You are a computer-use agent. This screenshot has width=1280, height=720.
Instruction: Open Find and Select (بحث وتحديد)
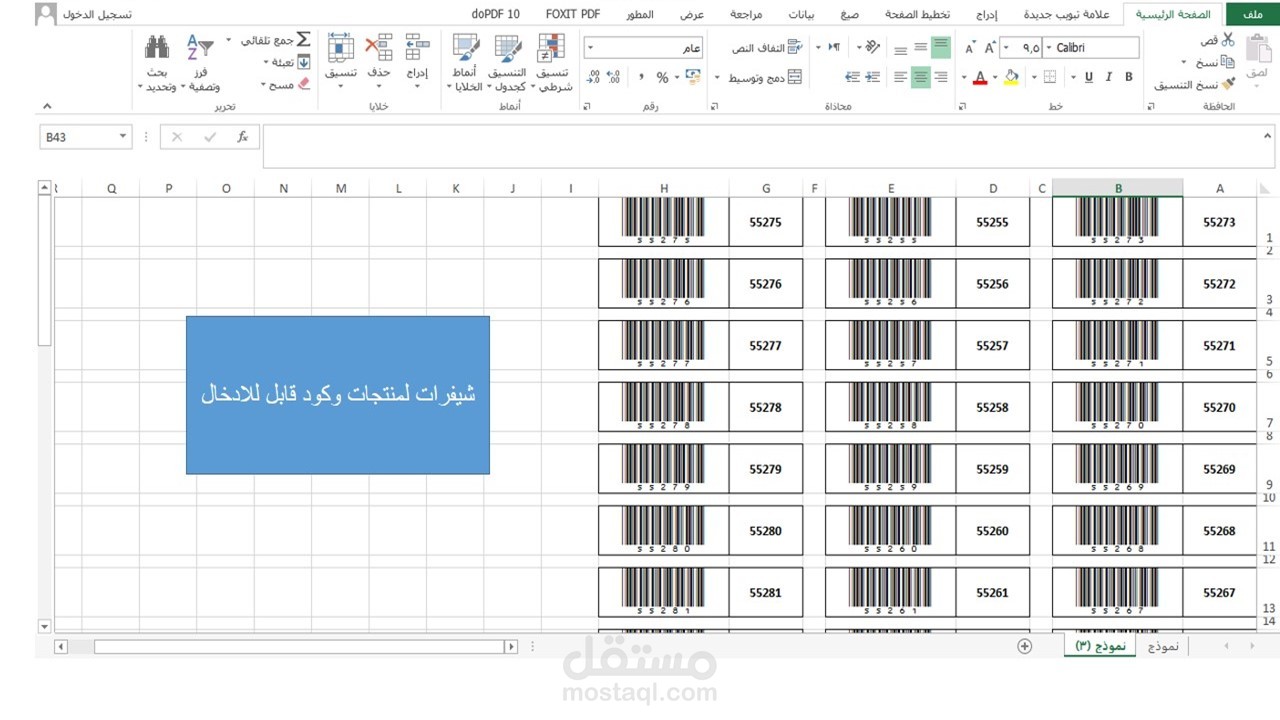pos(157,63)
